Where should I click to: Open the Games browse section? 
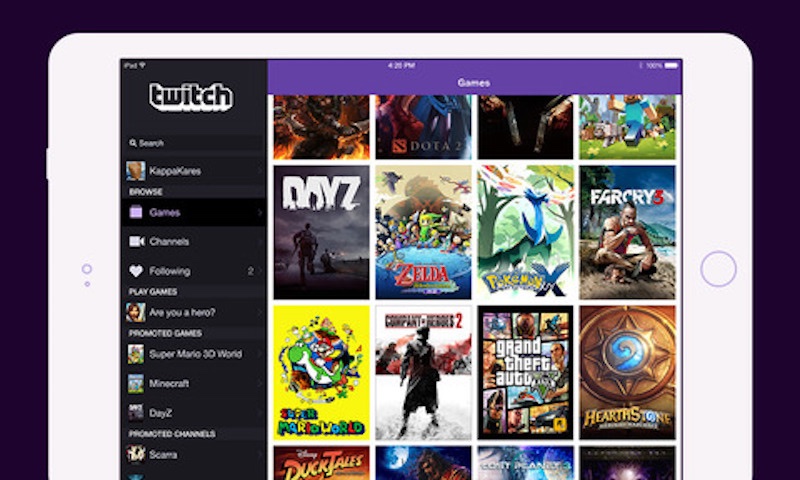(x=194, y=212)
